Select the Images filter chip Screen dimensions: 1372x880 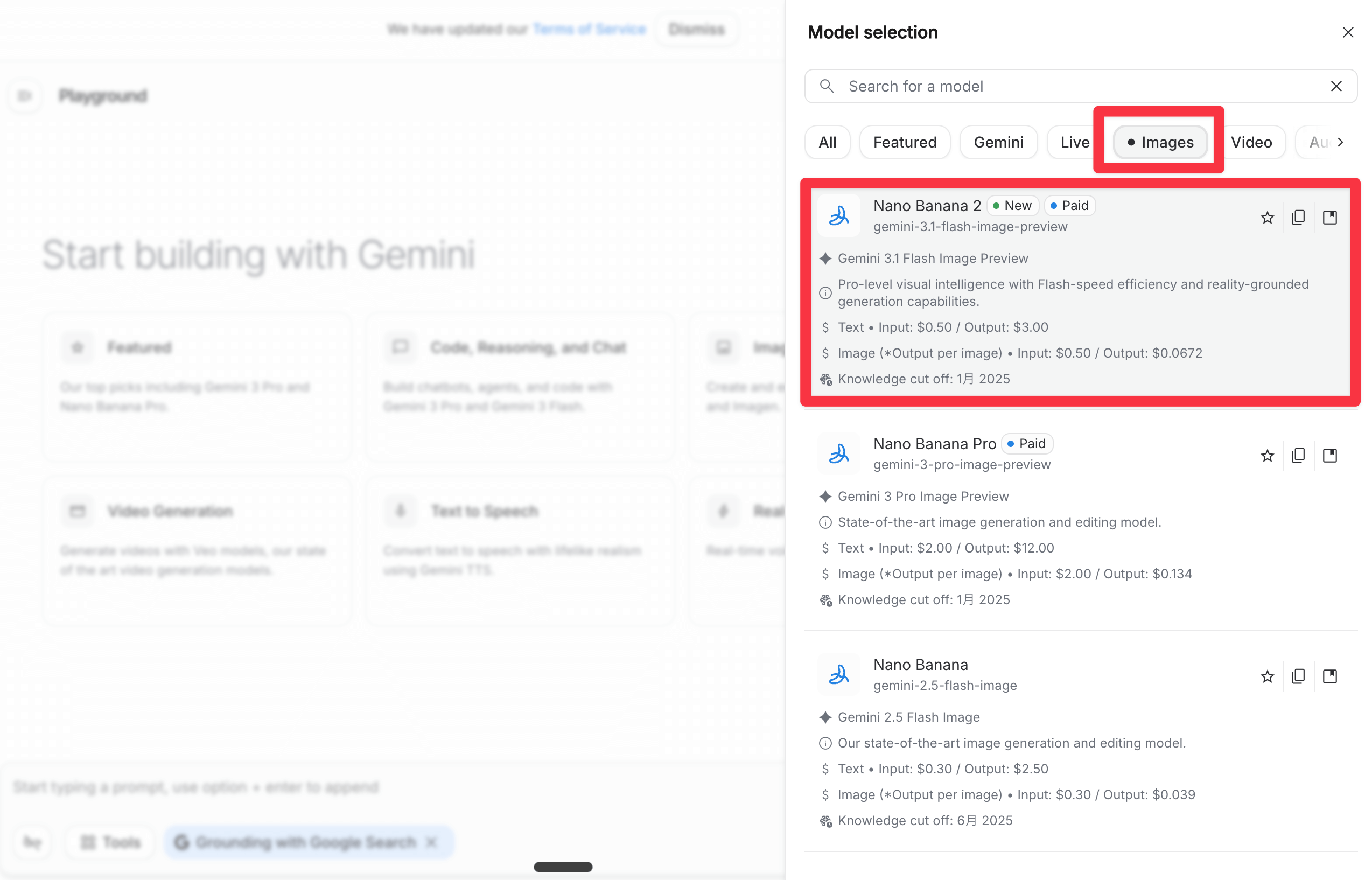point(1159,142)
